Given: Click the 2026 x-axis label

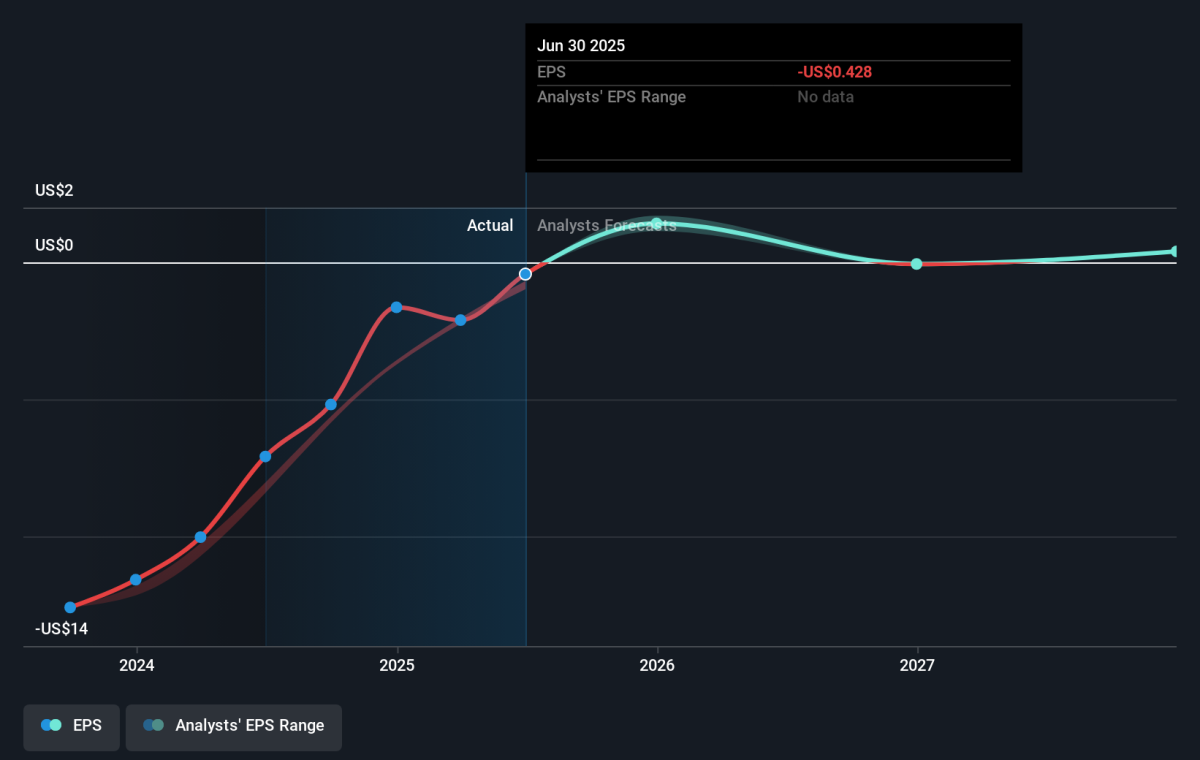Looking at the screenshot, I should [657, 665].
